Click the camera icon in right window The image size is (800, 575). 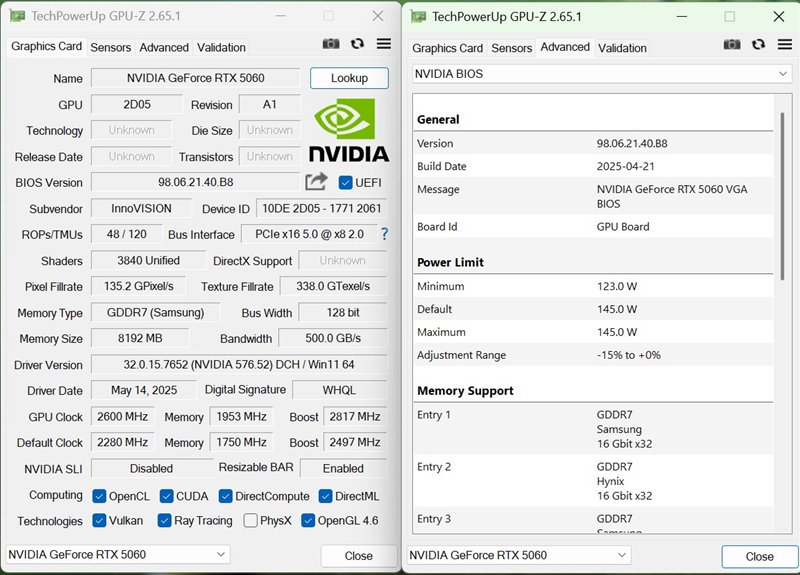[732, 45]
